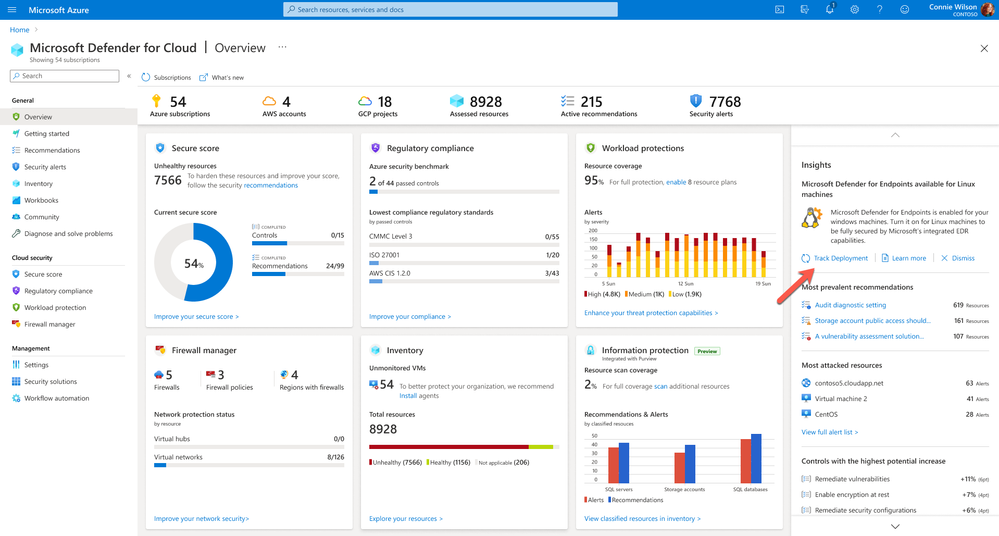999x536 pixels.
Task: Open Connie Wilson account avatar
Action: pyautogui.click(x=988, y=10)
